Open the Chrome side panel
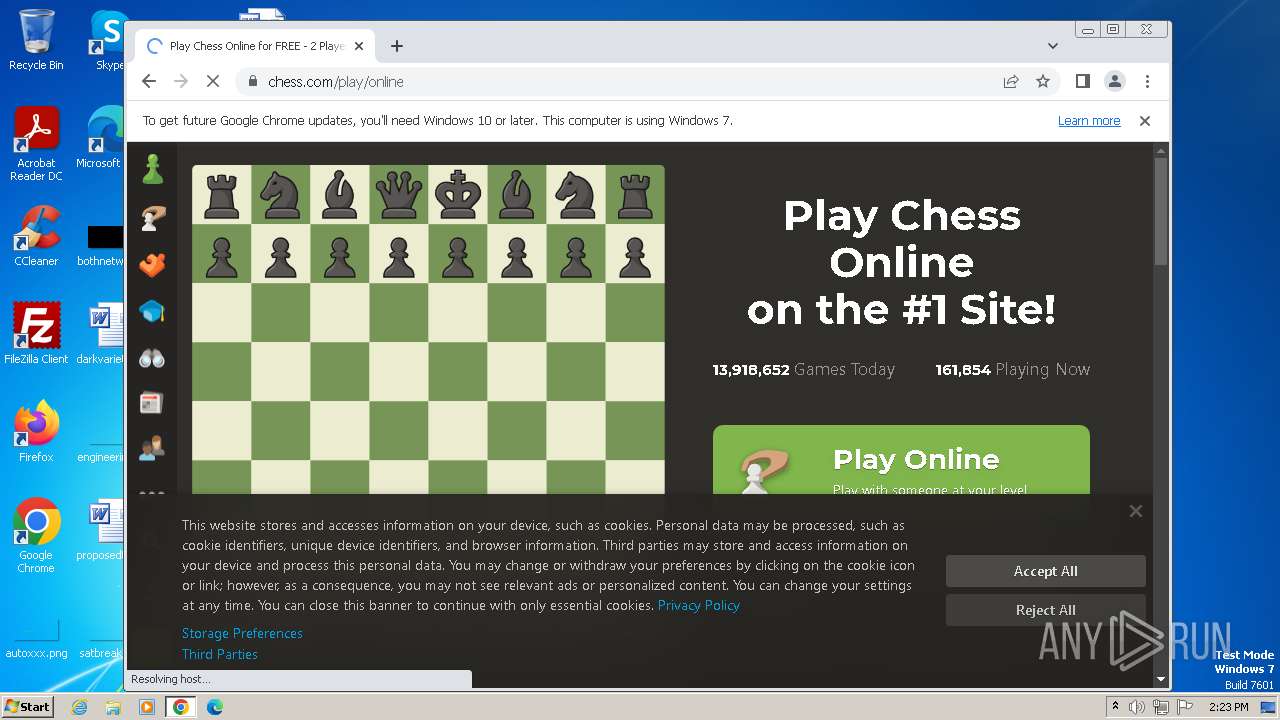Screen dimensions: 1280x720 click(x=1082, y=81)
